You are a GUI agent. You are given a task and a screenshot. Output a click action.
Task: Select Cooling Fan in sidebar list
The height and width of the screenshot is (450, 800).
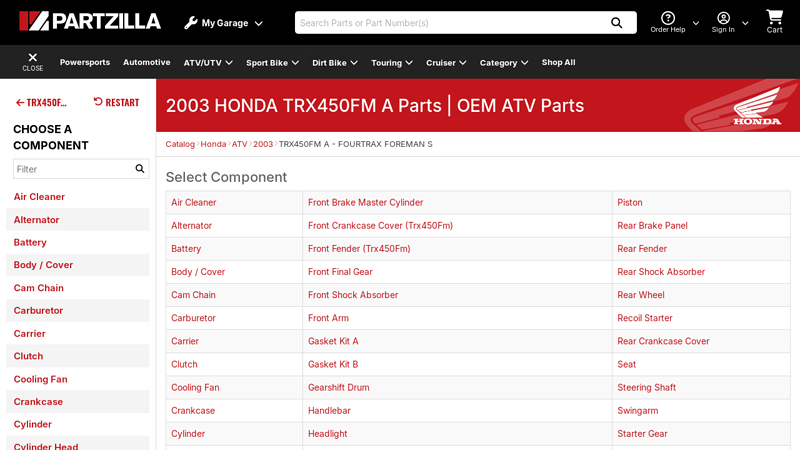pos(40,379)
